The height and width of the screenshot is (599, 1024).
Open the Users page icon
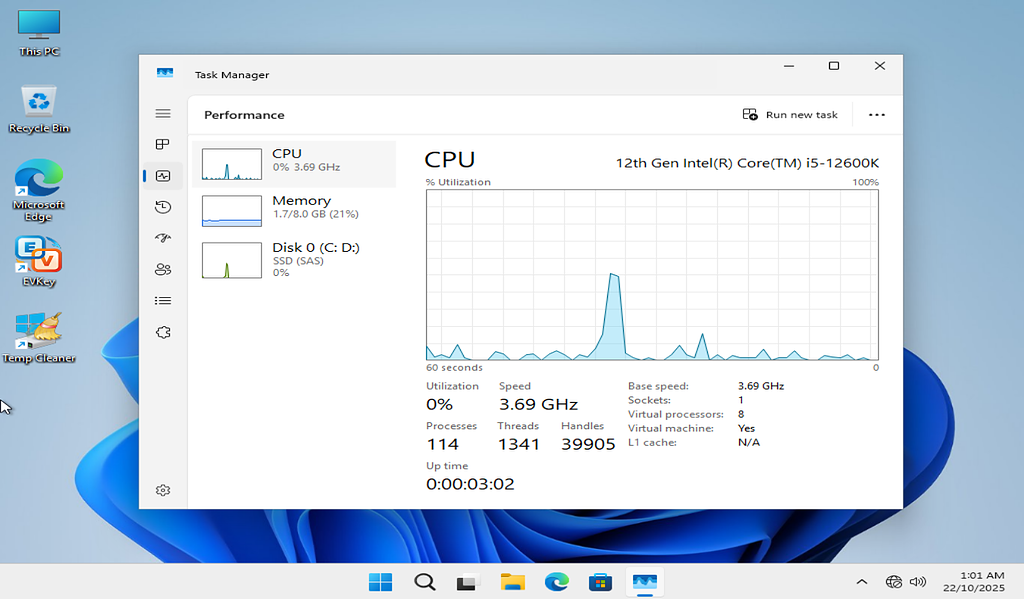pos(163,269)
